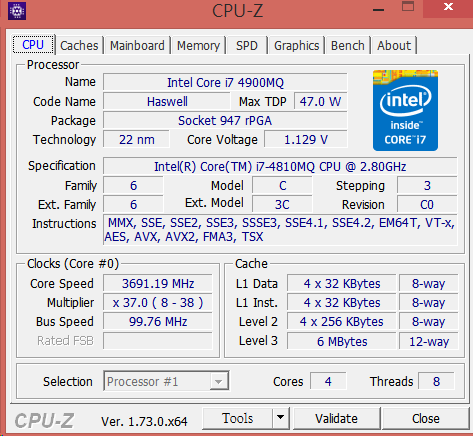Click the Multiplier value x 37.0 ( 8 - 38 )
The width and height of the screenshot is (473, 436).
pos(158,303)
